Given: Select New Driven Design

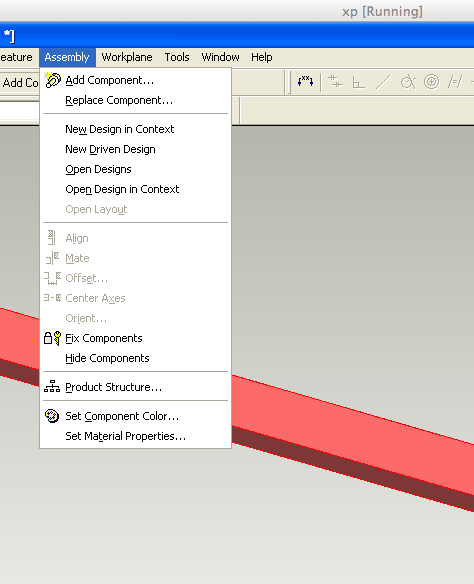Looking at the screenshot, I should coord(136,149).
